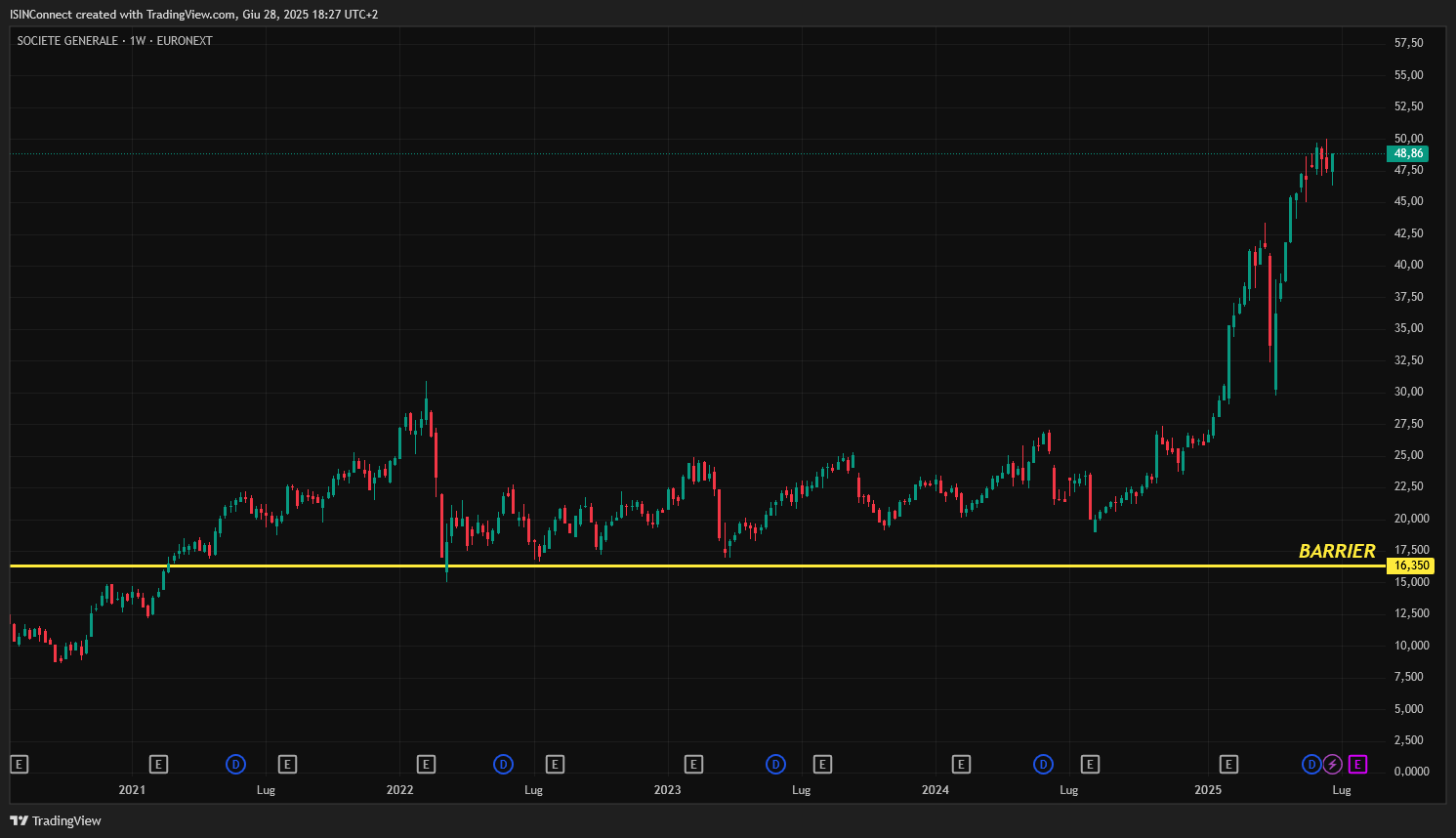Click the 2024 label on the time axis
1456x838 pixels.
pos(935,790)
